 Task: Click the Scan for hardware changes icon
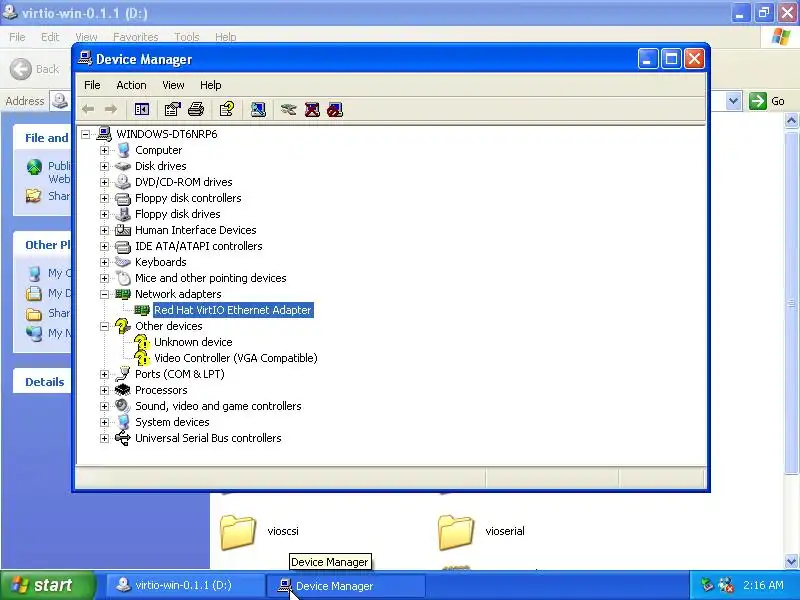(258, 109)
